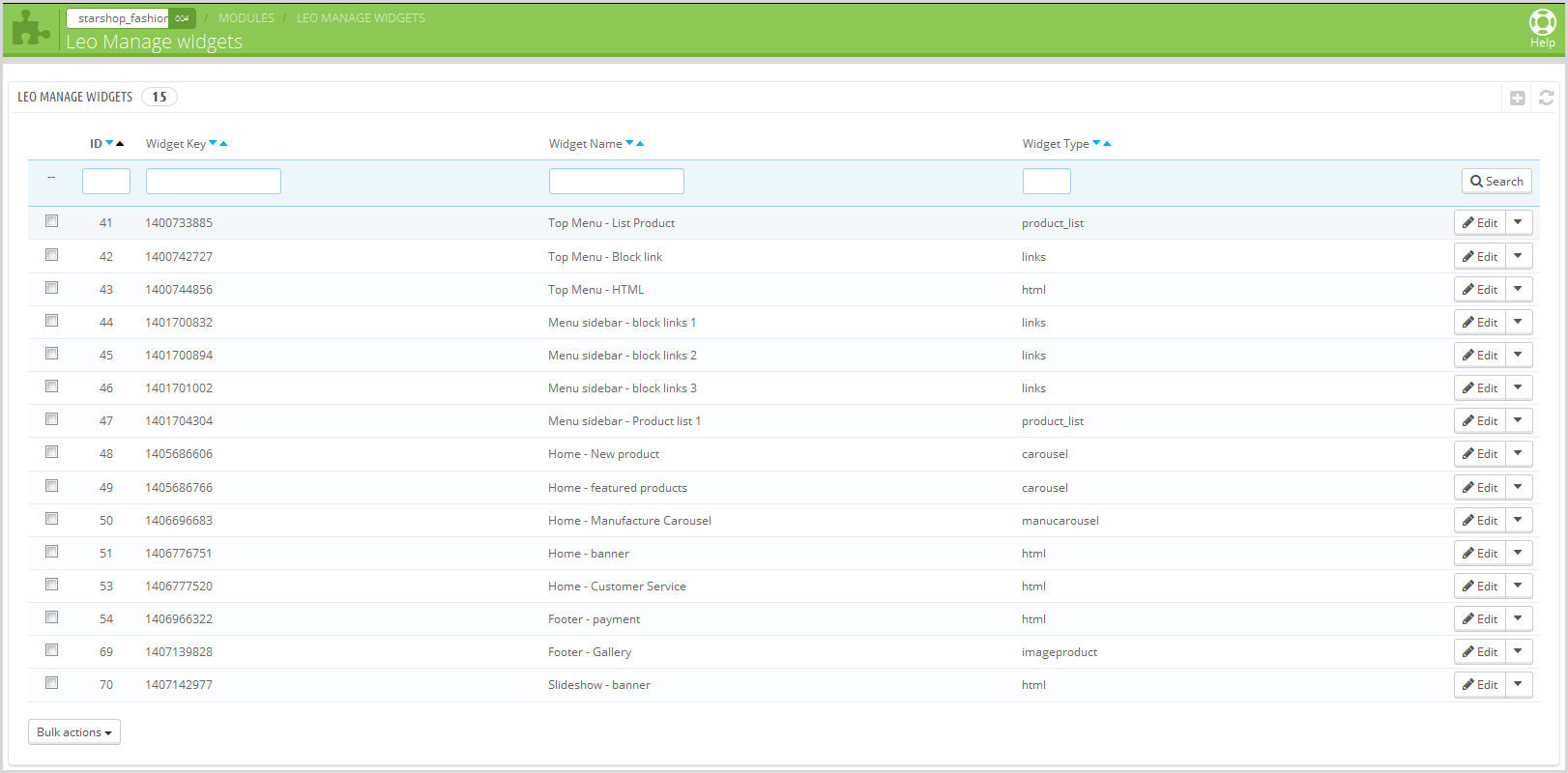Check the Footer - Gallery row
Viewport: 1568px width, 773px height.
point(52,650)
